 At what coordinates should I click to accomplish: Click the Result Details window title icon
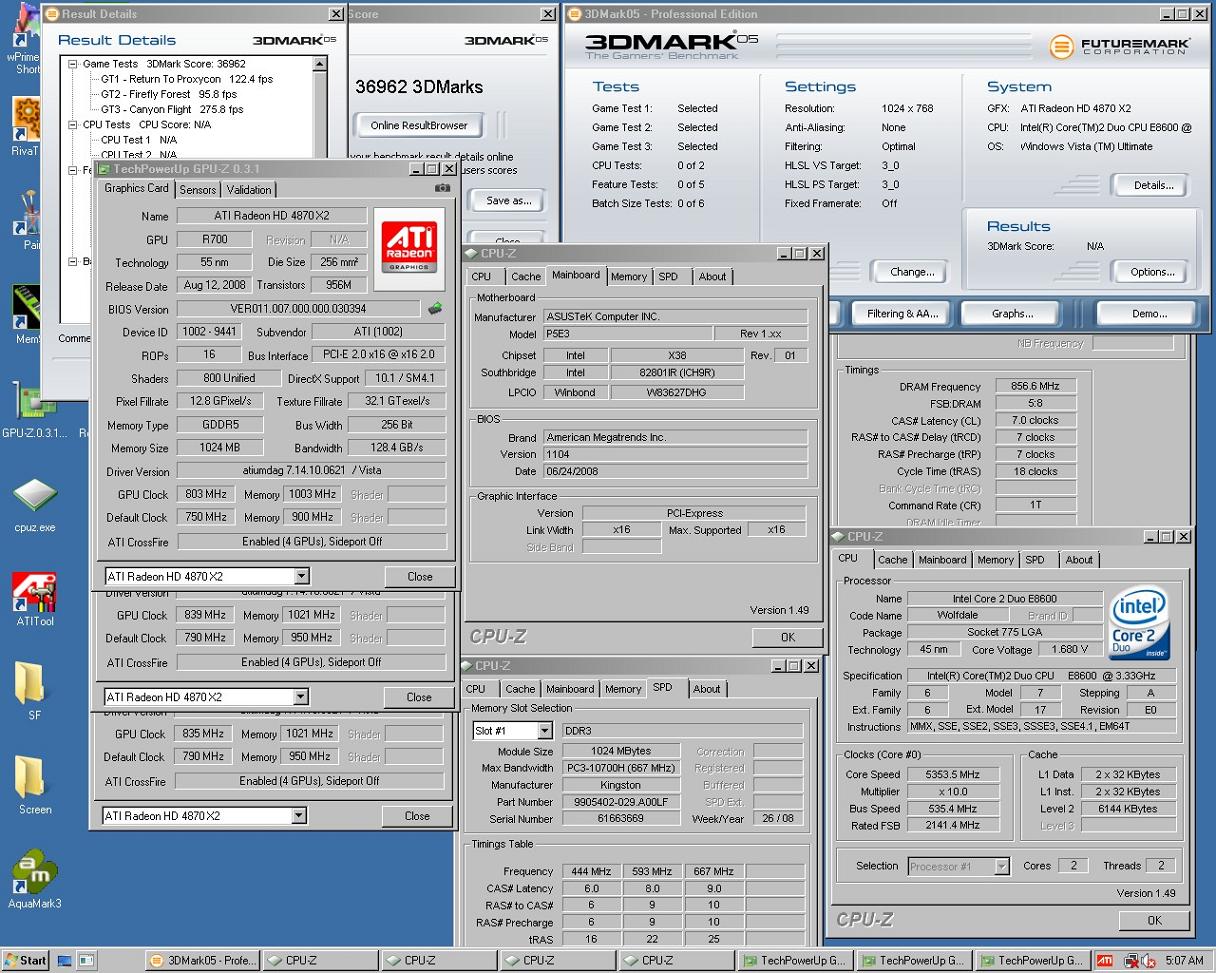[52, 14]
